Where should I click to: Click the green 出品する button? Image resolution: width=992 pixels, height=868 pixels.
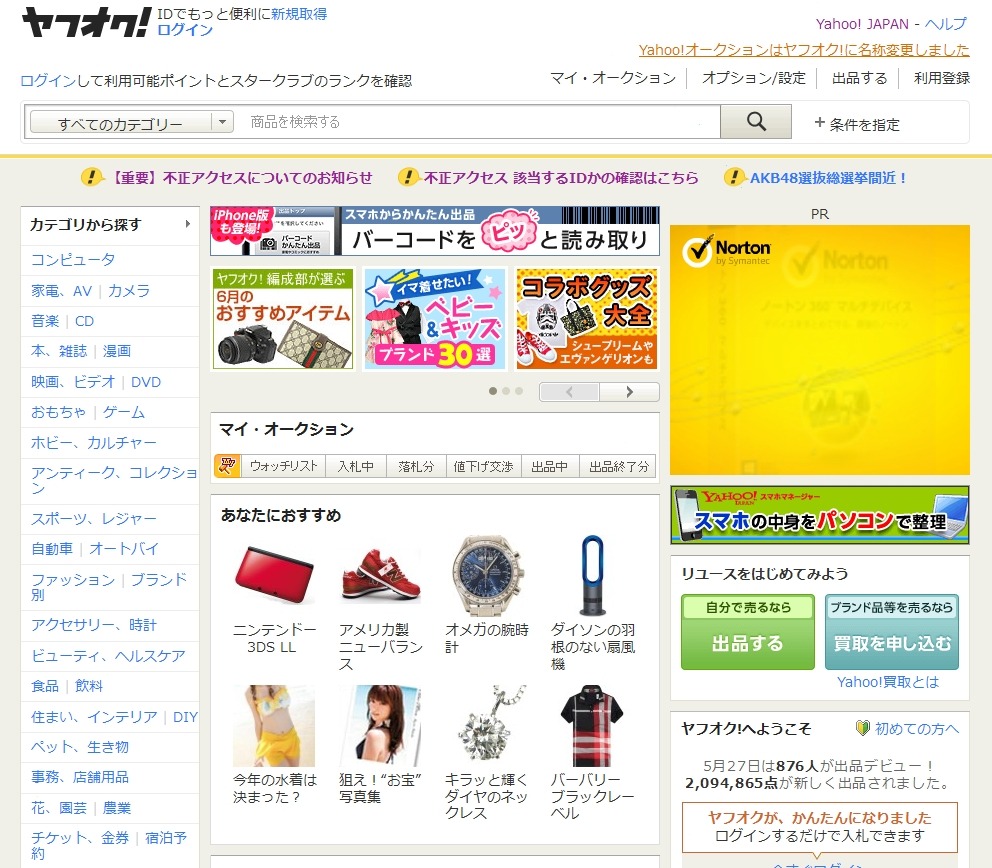point(748,632)
